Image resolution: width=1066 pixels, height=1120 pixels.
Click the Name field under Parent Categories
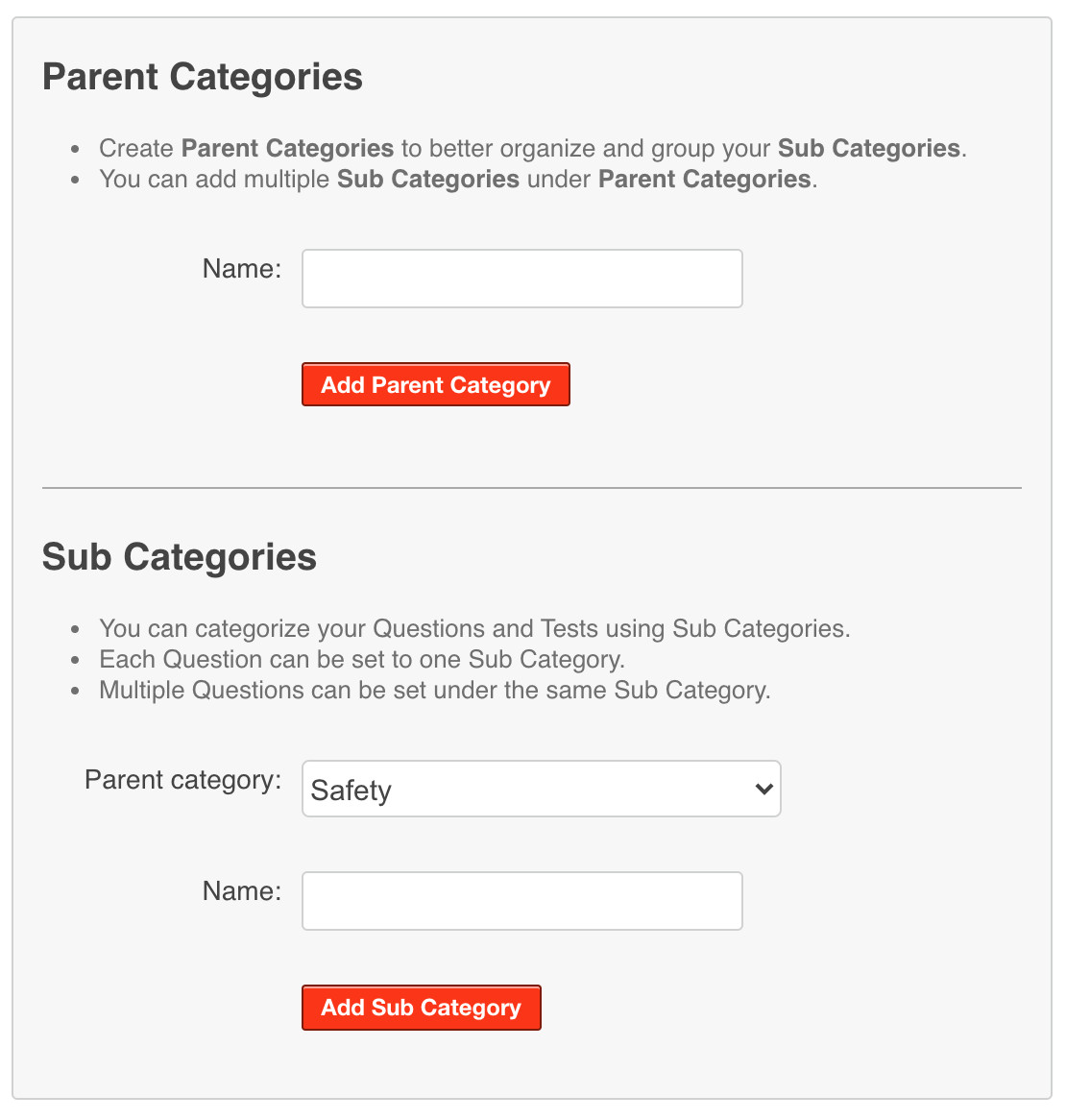pos(521,279)
